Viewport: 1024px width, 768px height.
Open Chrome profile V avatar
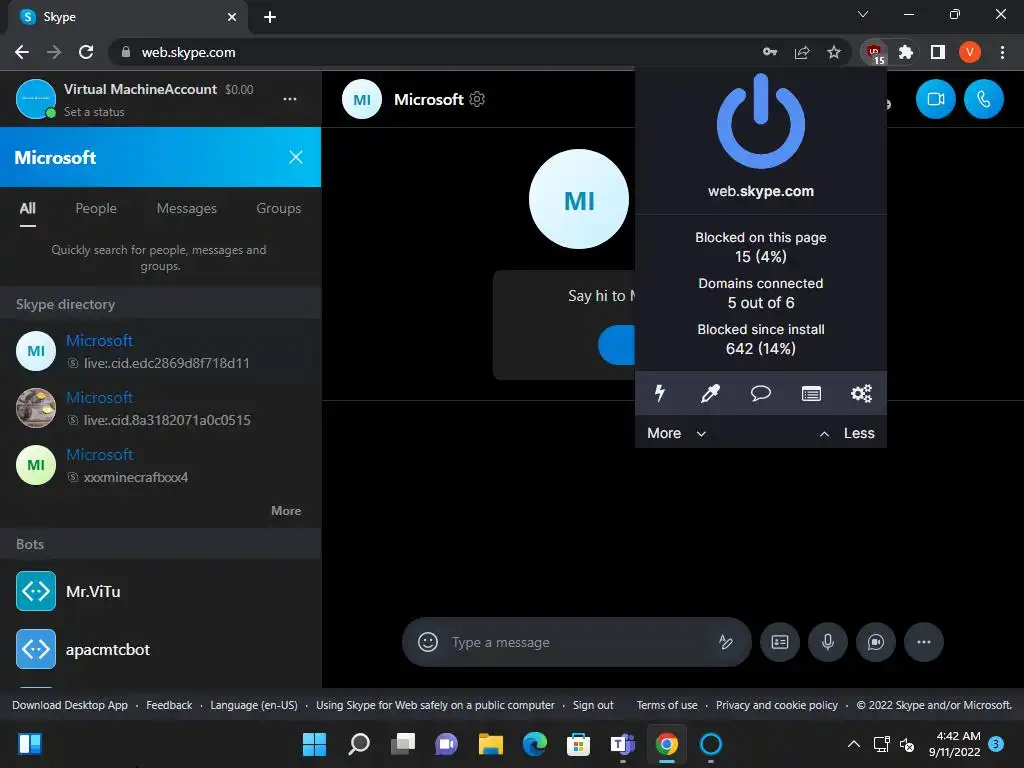(970, 52)
